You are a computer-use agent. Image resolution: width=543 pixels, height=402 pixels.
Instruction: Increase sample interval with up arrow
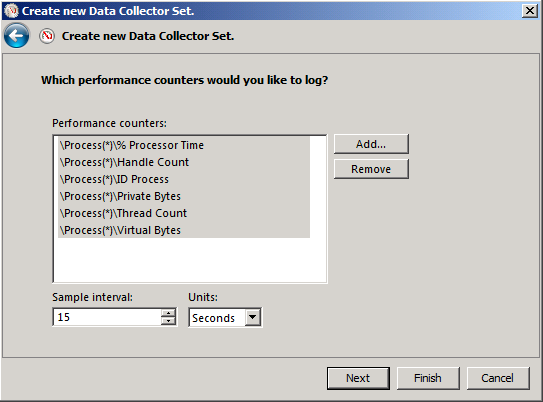pos(168,313)
